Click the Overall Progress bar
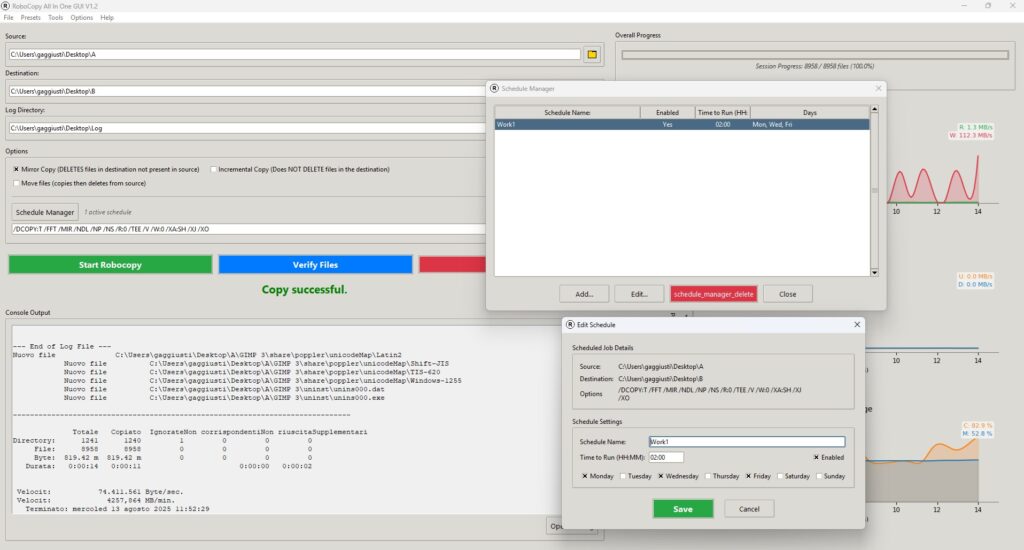This screenshot has height=550, width=1024. click(x=815, y=55)
